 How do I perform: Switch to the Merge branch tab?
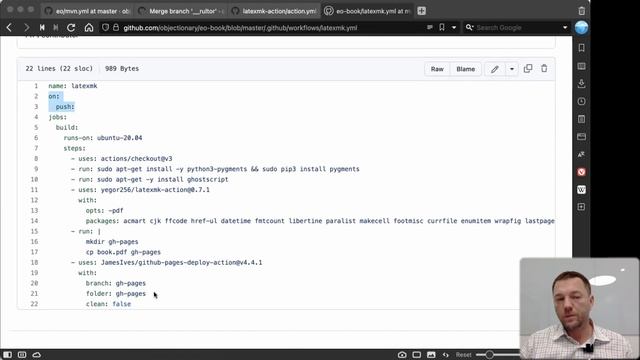(x=181, y=11)
